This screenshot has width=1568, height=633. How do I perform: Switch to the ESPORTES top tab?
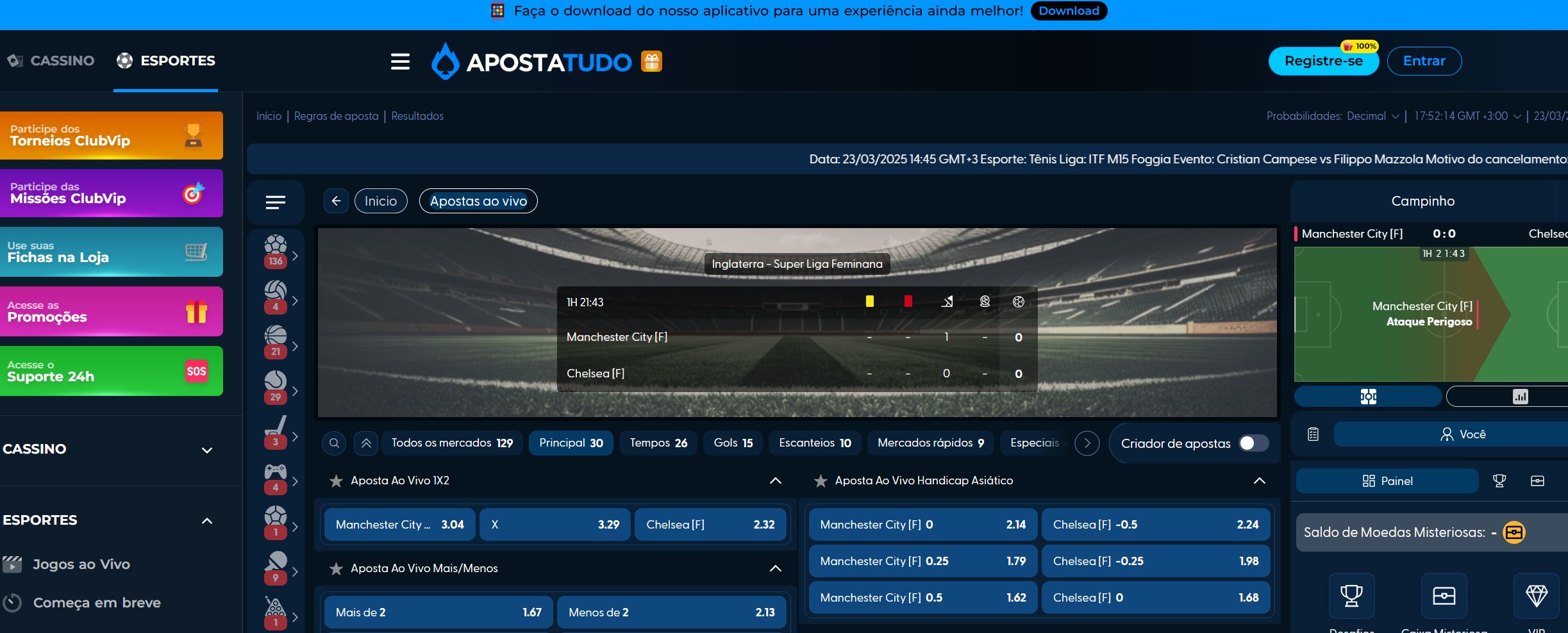pyautogui.click(x=166, y=61)
